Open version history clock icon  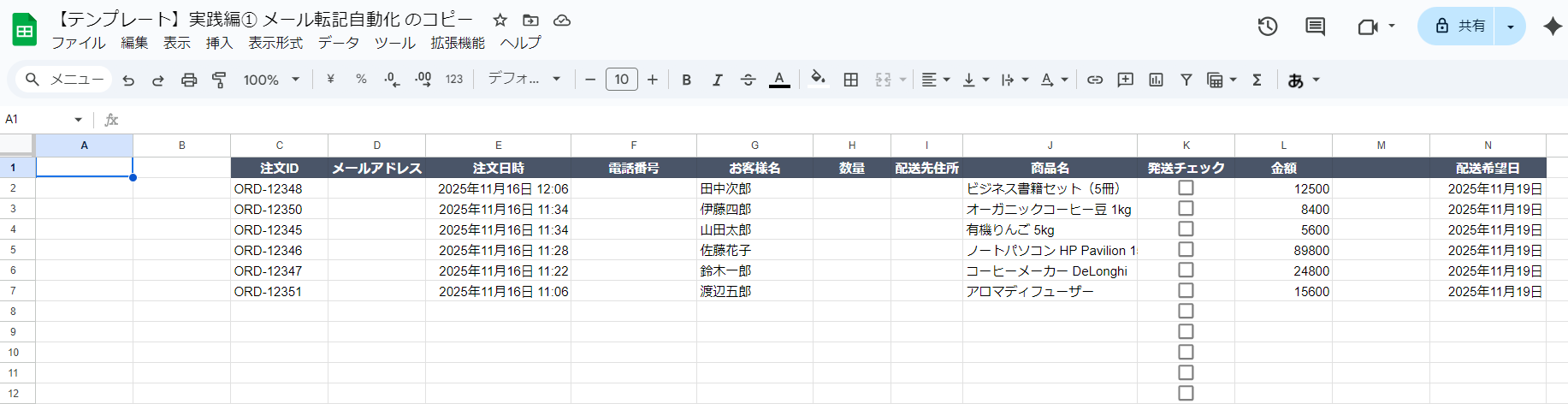(1268, 27)
